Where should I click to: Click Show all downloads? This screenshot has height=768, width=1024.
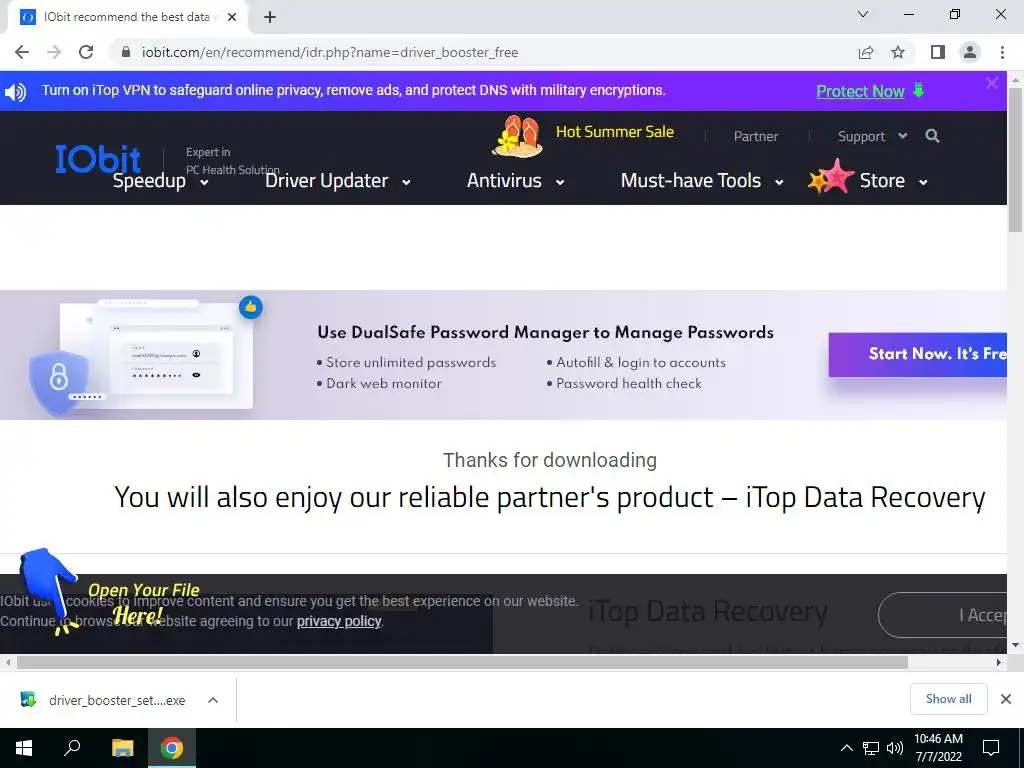click(948, 699)
